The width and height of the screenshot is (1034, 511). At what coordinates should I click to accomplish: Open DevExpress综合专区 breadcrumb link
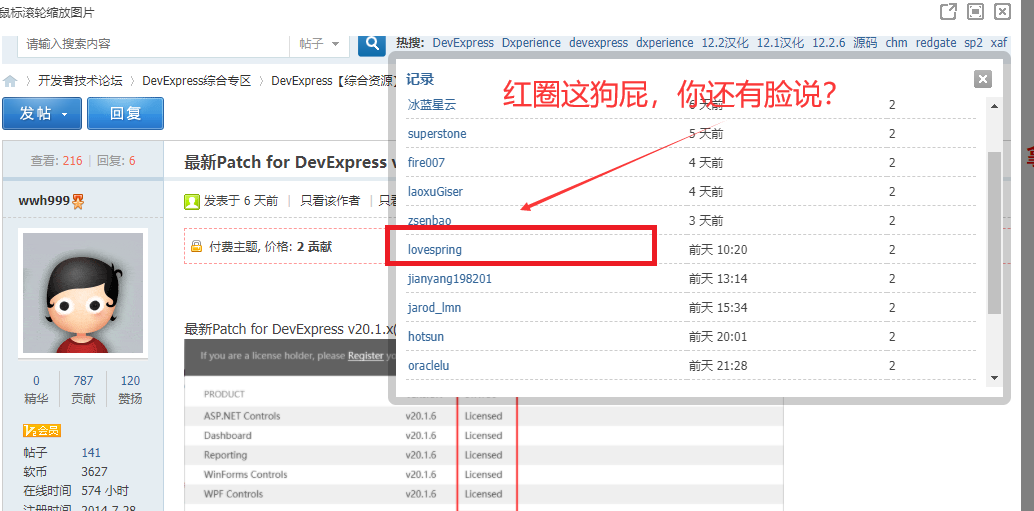[x=197, y=81]
